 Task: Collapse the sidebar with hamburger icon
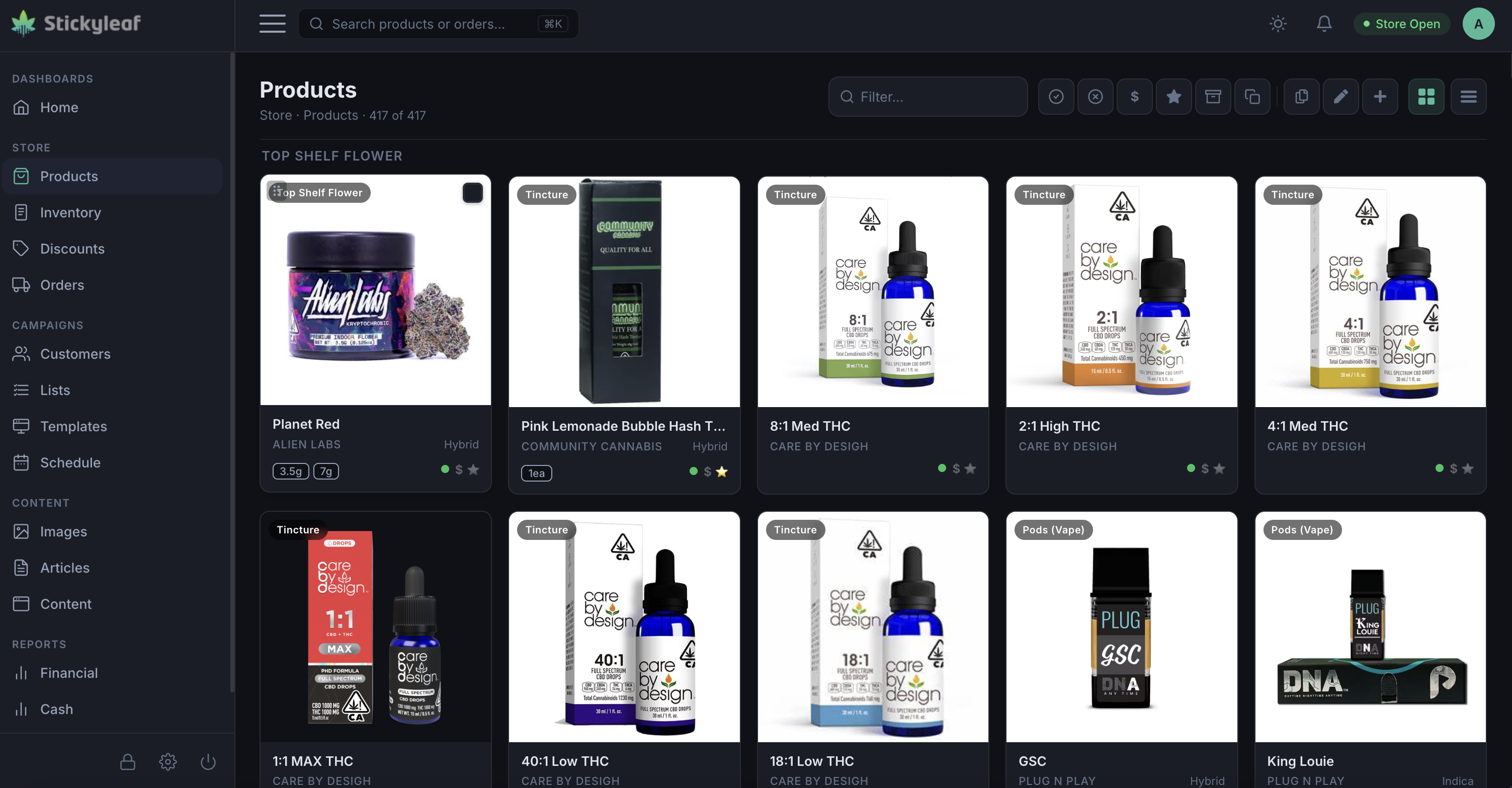pyautogui.click(x=272, y=24)
